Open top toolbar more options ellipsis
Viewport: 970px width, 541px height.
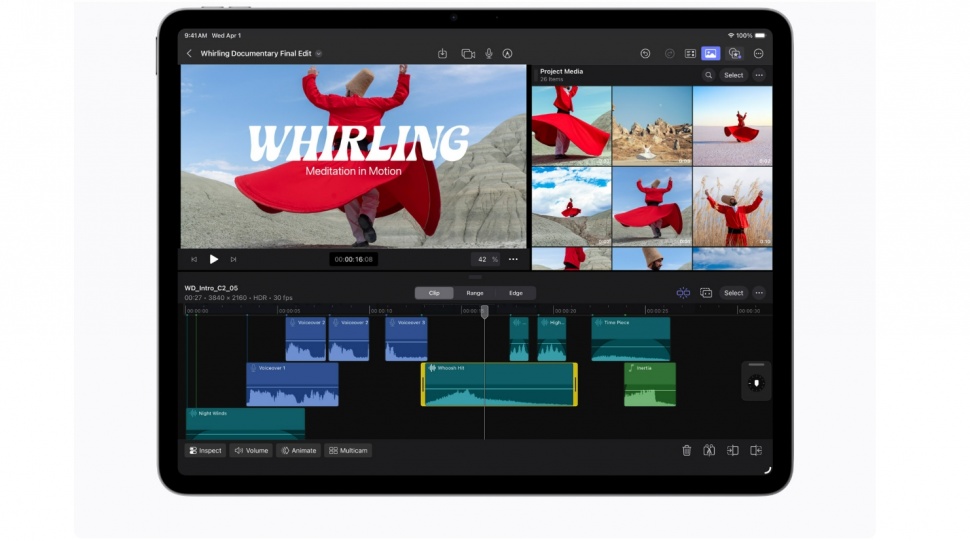pos(758,54)
